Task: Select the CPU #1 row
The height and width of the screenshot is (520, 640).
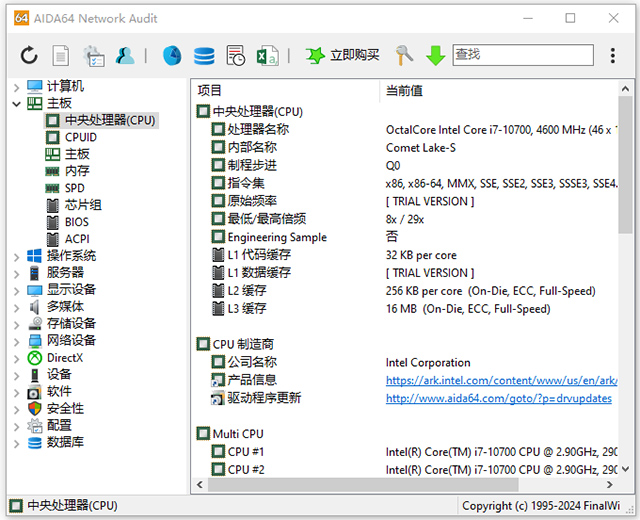Action: 406,452
